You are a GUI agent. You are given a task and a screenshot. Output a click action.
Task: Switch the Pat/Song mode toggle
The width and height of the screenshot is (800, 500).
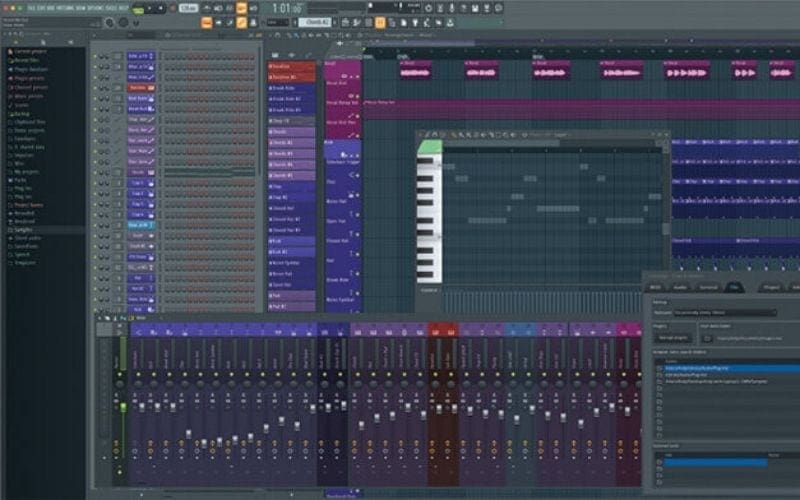pyautogui.click(x=138, y=9)
